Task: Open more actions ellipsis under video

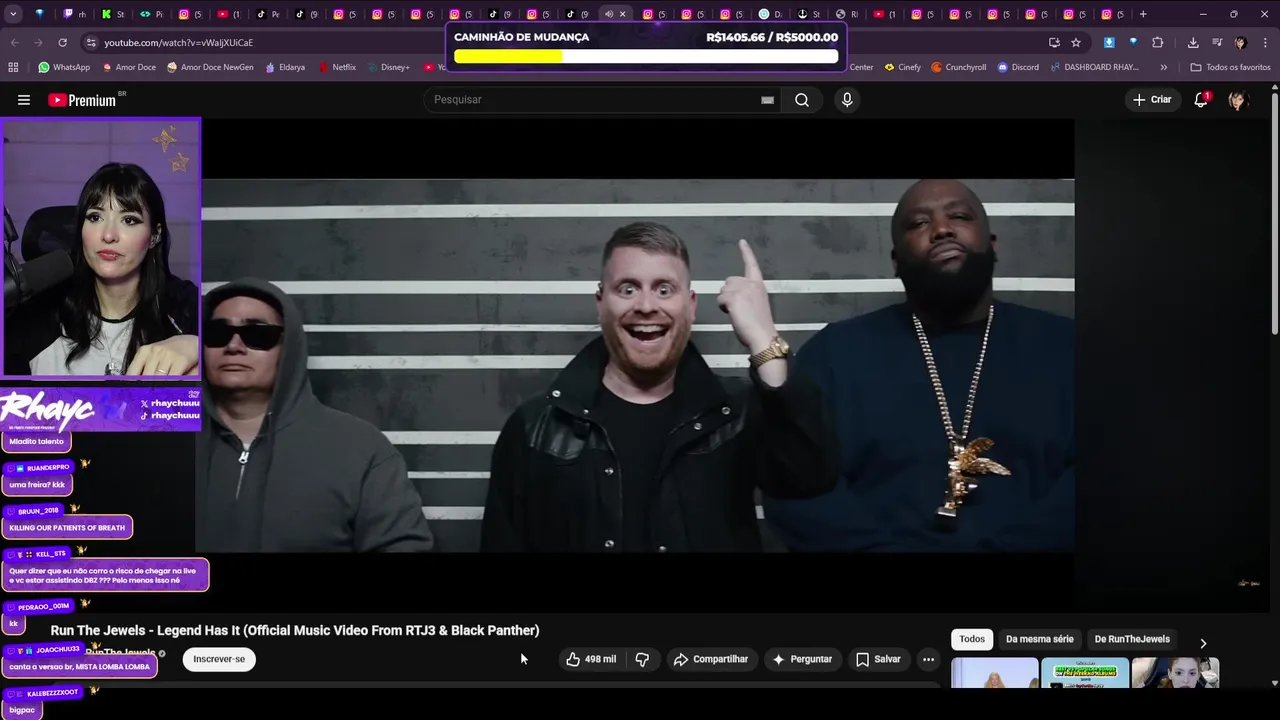Action: tap(928, 659)
